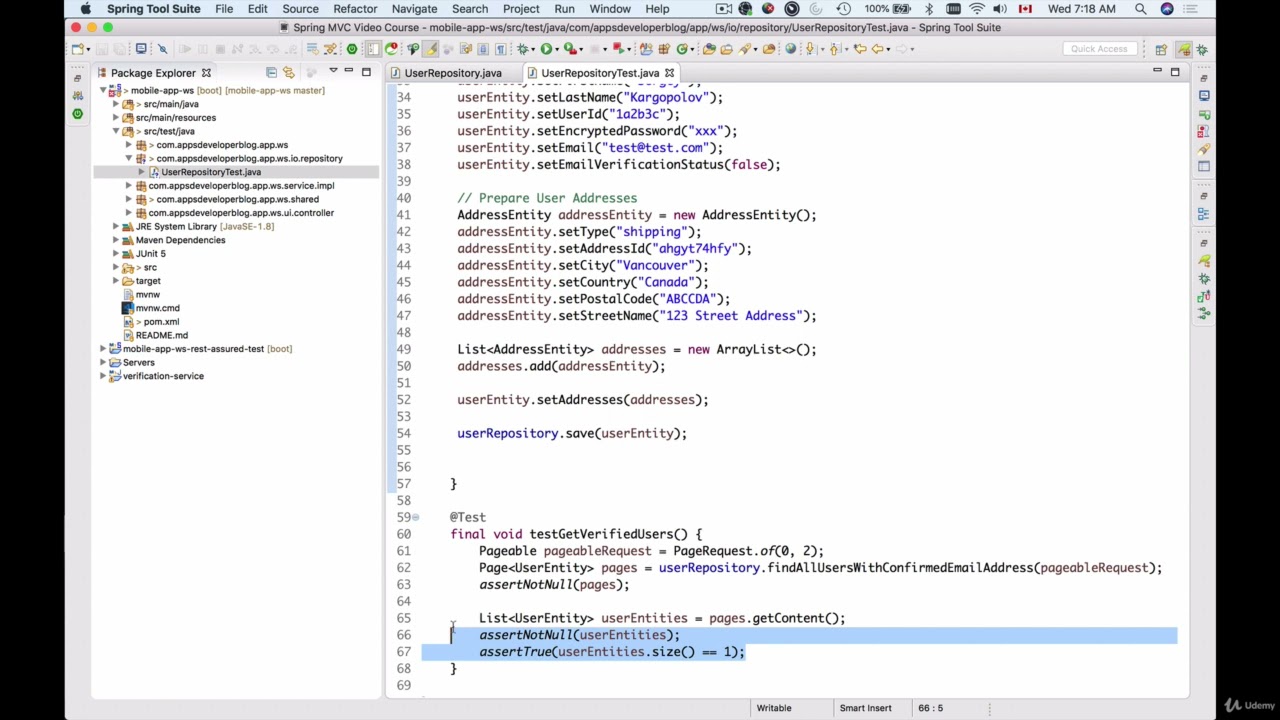Click the Open Type icon

point(709,48)
